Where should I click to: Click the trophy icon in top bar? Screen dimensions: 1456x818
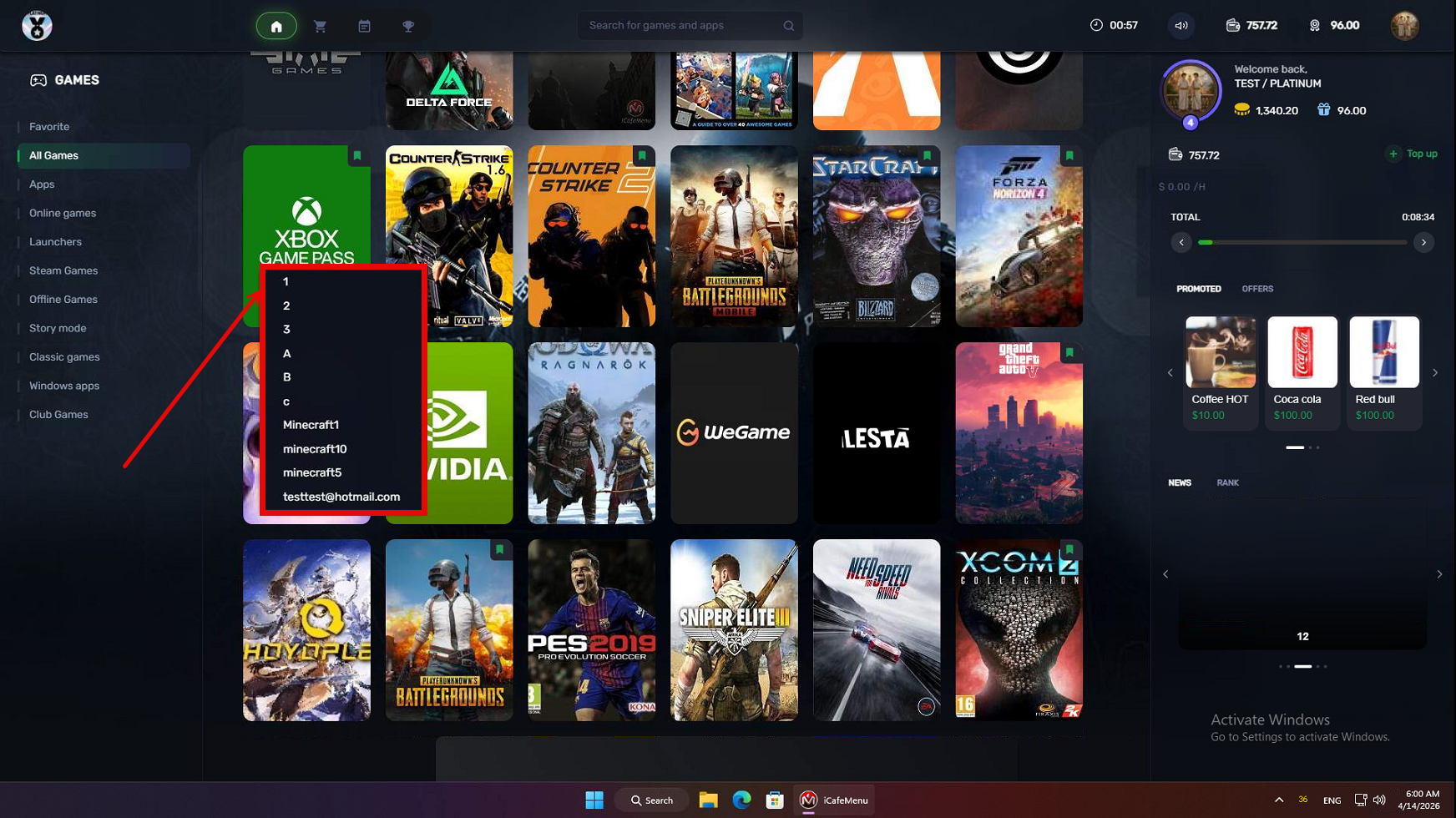point(408,26)
